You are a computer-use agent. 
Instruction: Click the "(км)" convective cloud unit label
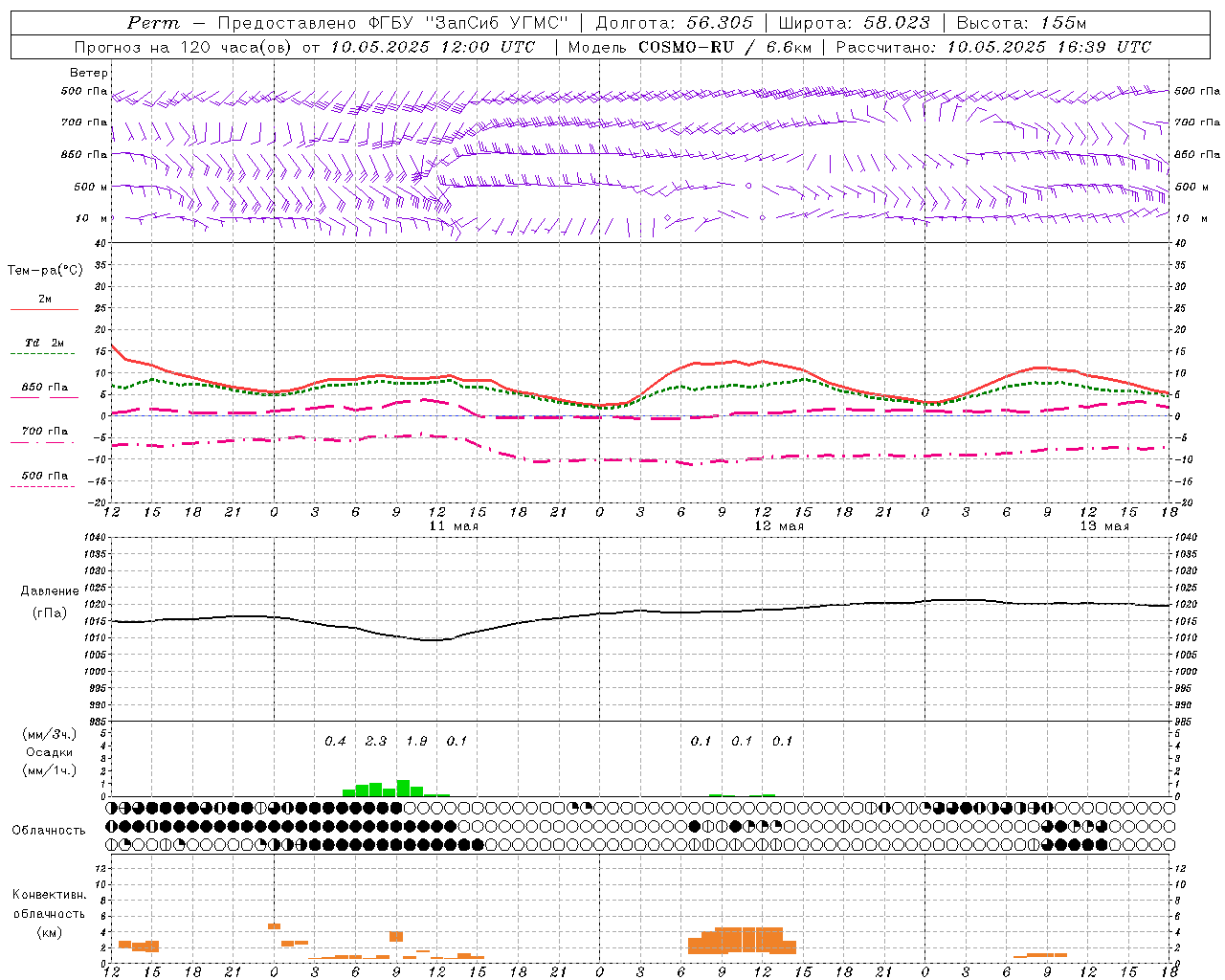click(50, 931)
